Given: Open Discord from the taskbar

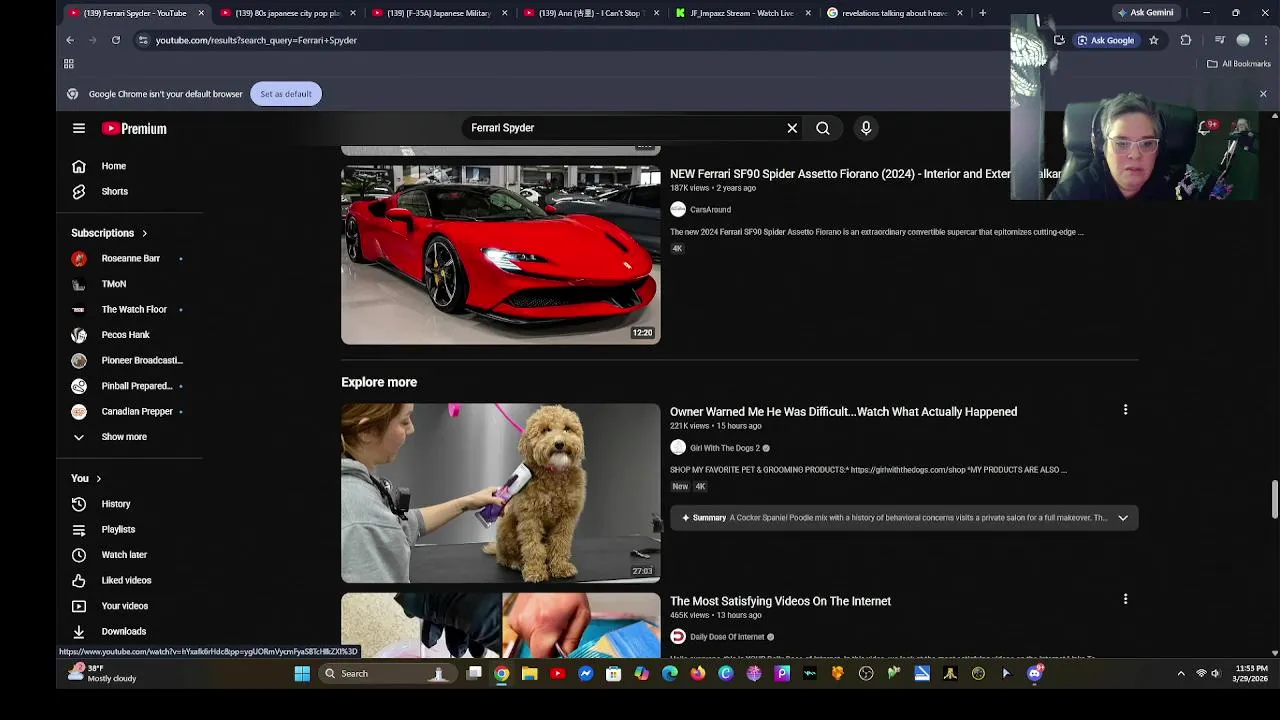Looking at the screenshot, I should pos(1035,674).
